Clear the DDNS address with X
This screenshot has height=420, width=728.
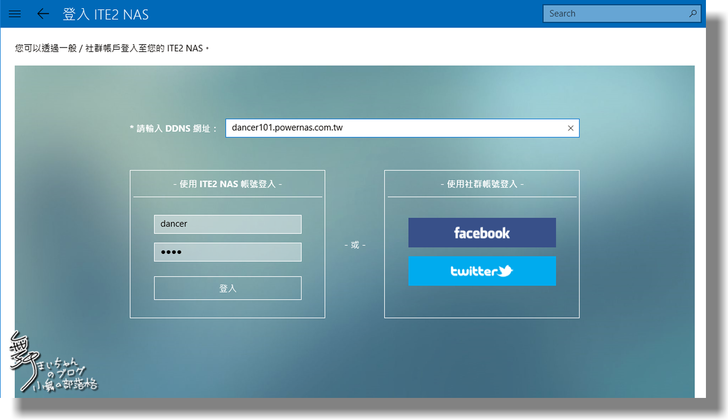[571, 128]
